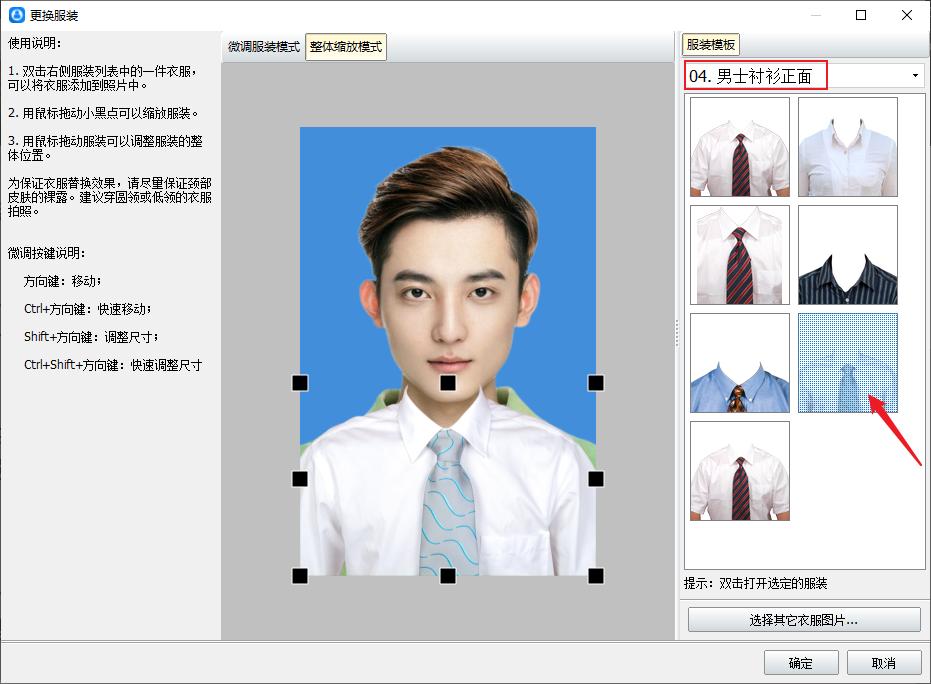Click the 更换服装 app icon in title bar

pos(16,15)
